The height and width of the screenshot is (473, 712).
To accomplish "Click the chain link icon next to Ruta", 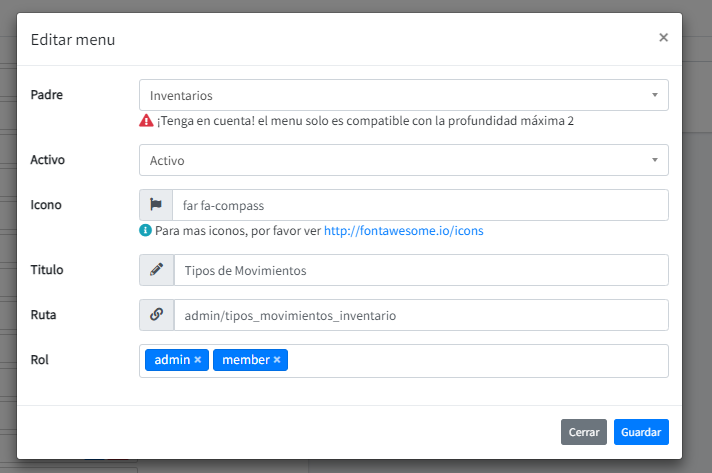I will tap(156, 314).
